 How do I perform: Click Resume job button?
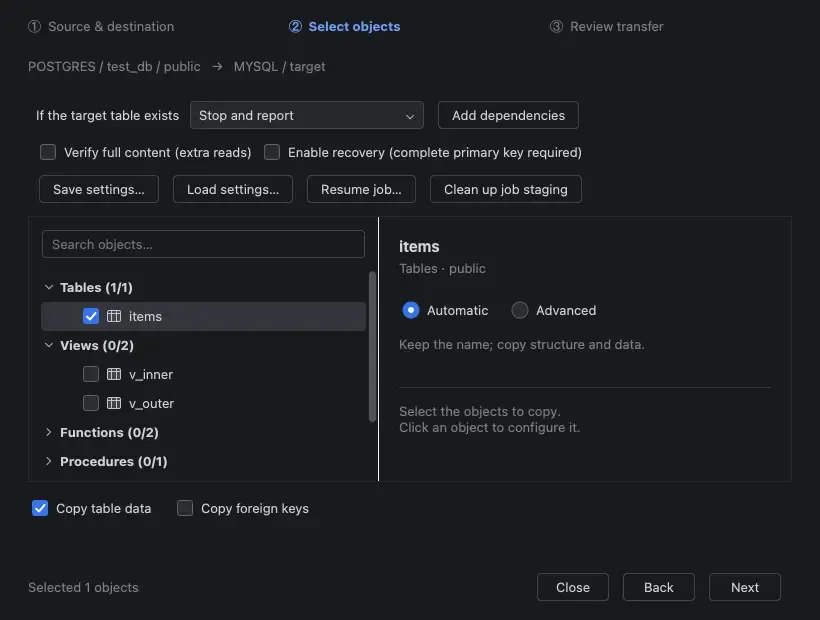coord(361,189)
